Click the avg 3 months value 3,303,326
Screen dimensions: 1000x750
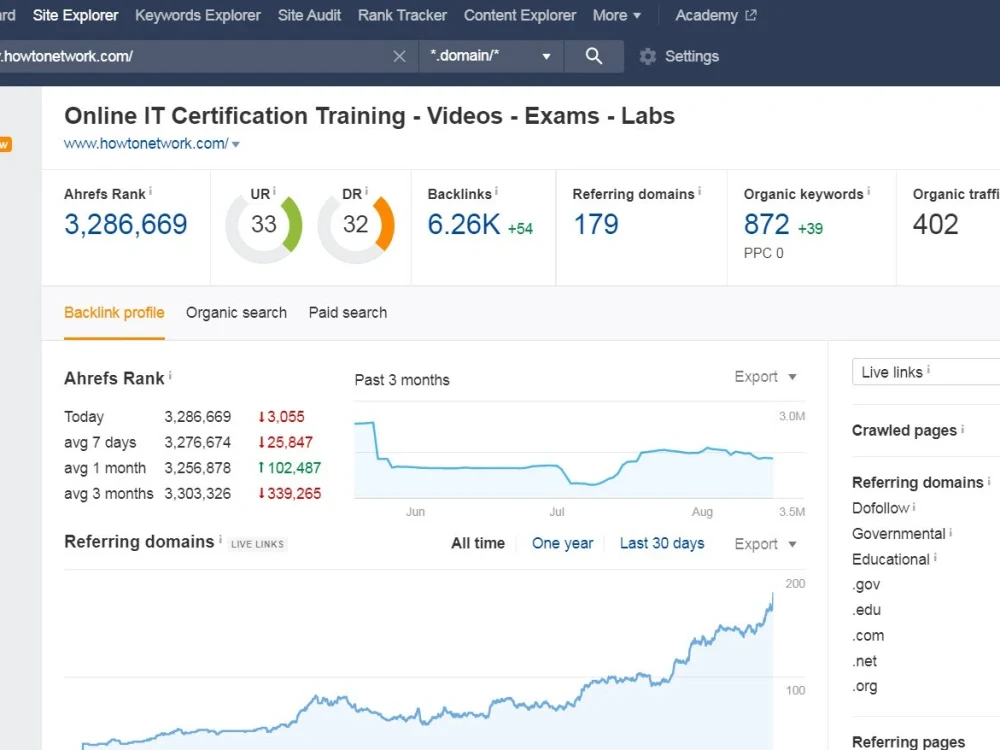coord(198,494)
